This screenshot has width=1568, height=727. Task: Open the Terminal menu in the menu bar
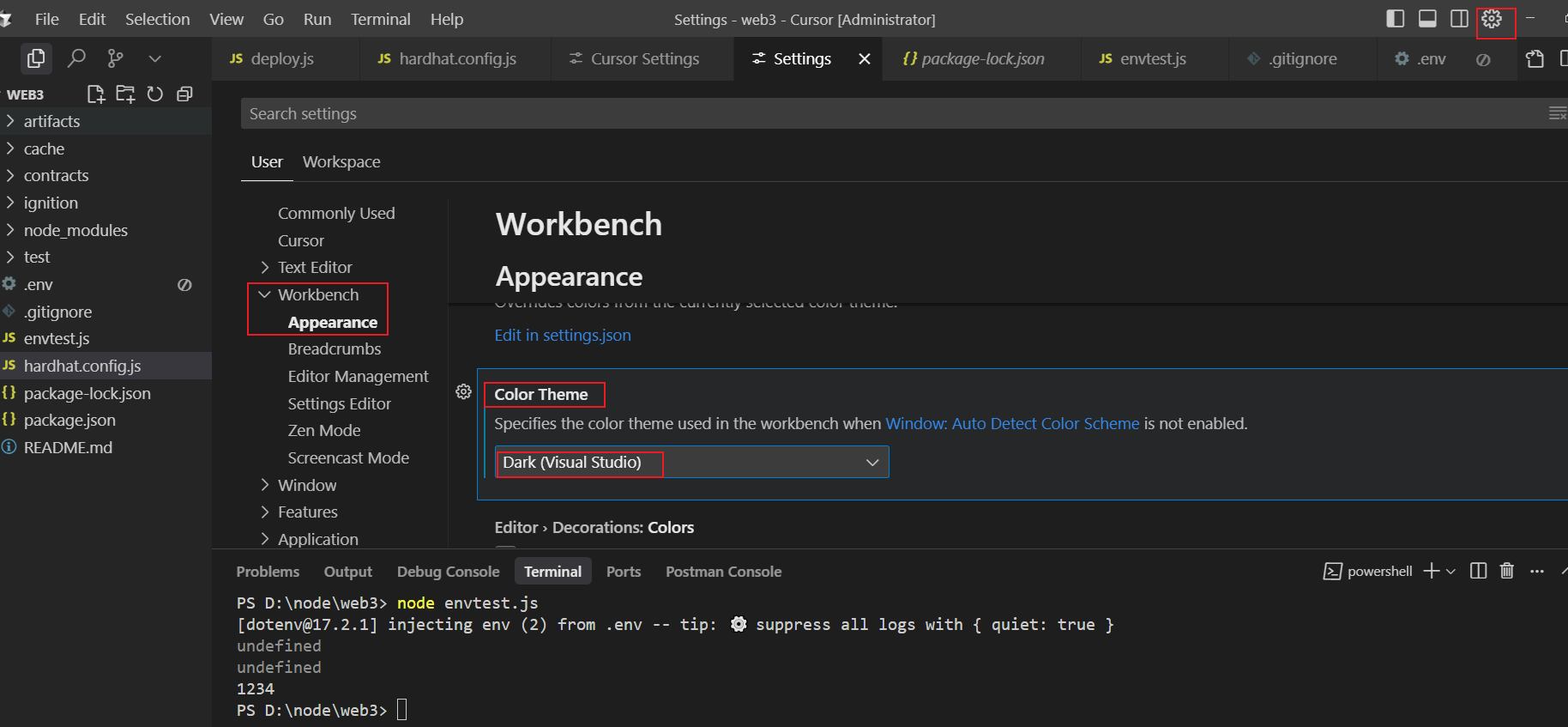[x=380, y=19]
